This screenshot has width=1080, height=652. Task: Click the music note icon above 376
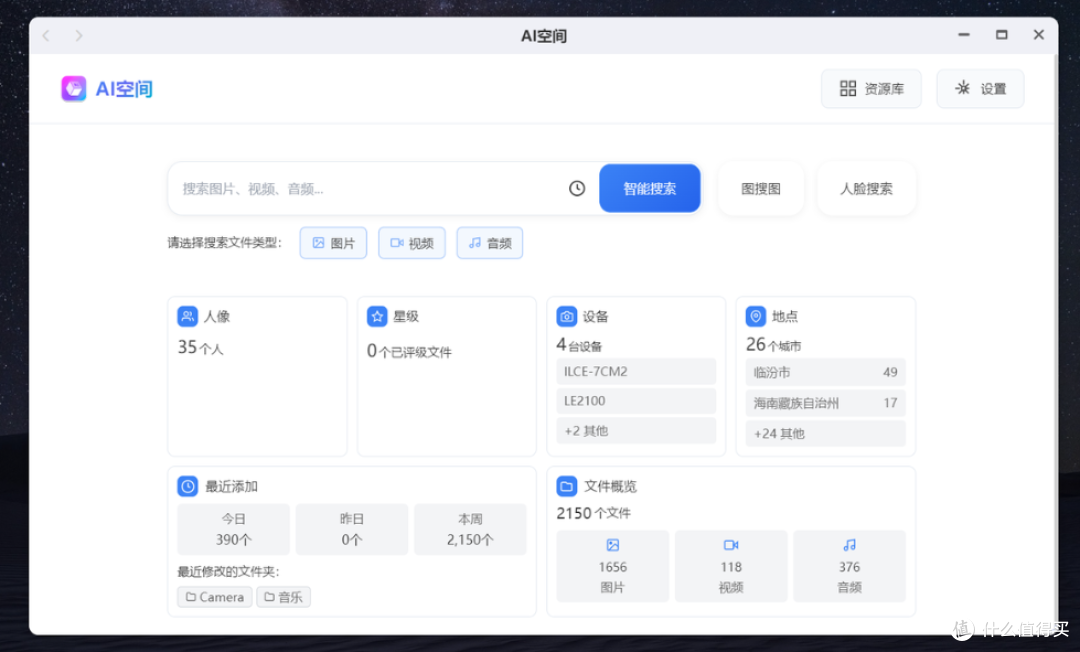849,545
